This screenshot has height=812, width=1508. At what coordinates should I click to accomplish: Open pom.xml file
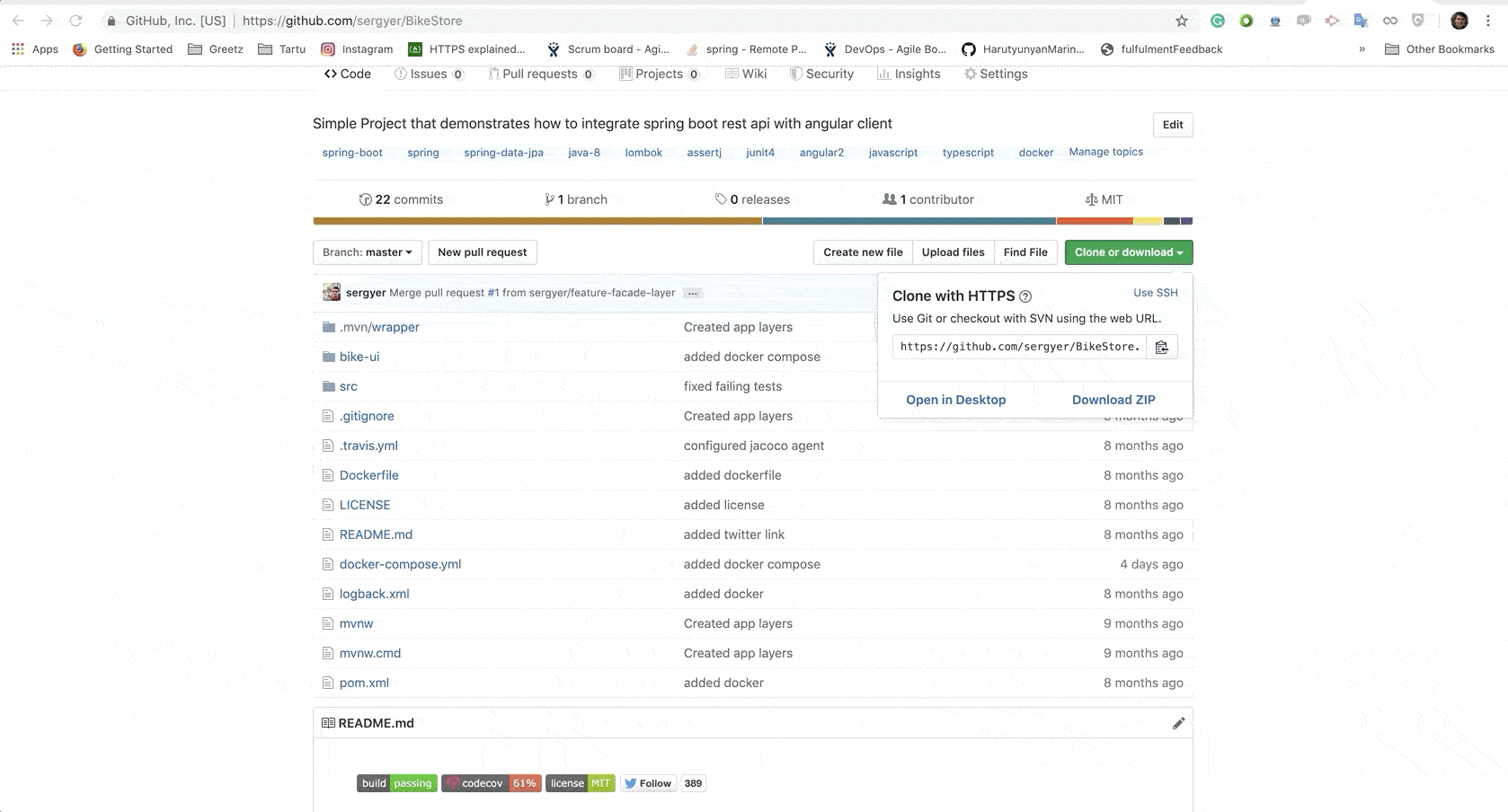pyautogui.click(x=364, y=683)
